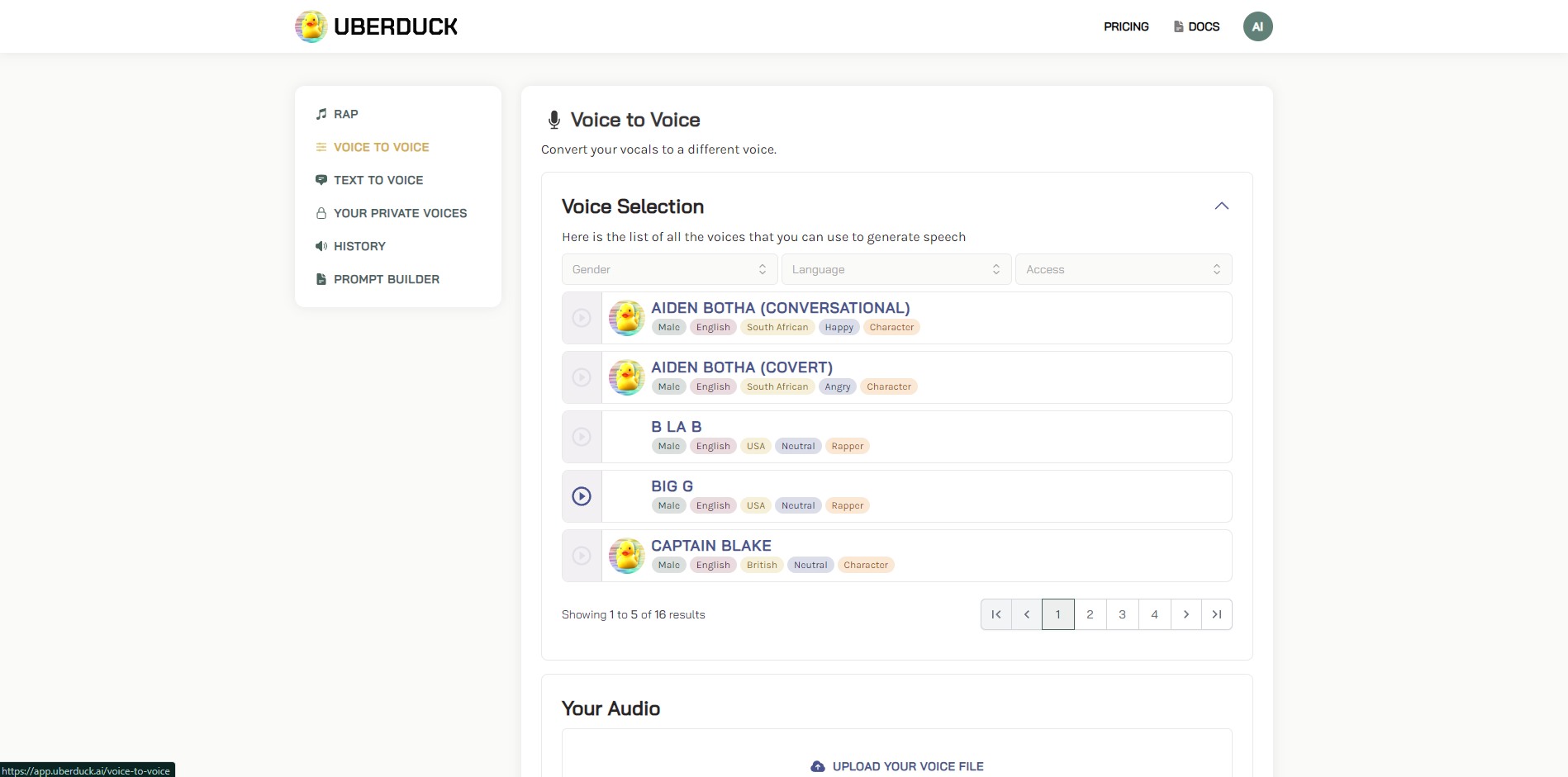Click Aiden Botha (Covert) duck avatar
This screenshot has height=777, width=1568.
pos(627,377)
